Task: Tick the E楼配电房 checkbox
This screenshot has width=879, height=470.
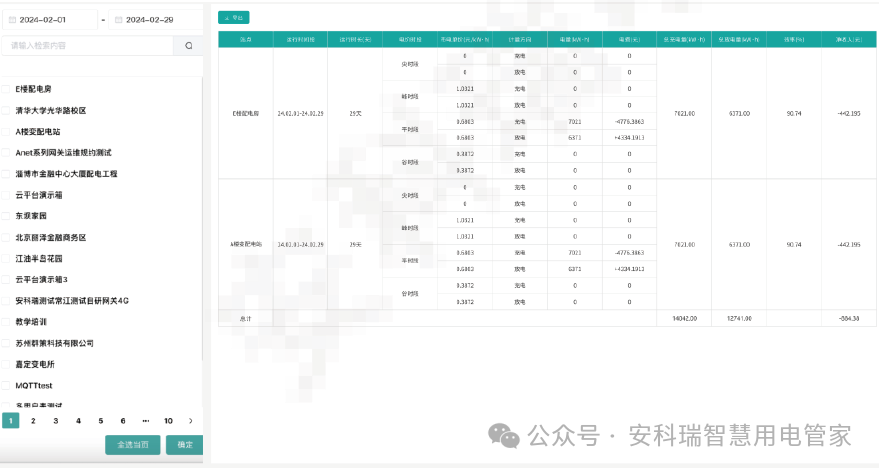Action: 6,89
